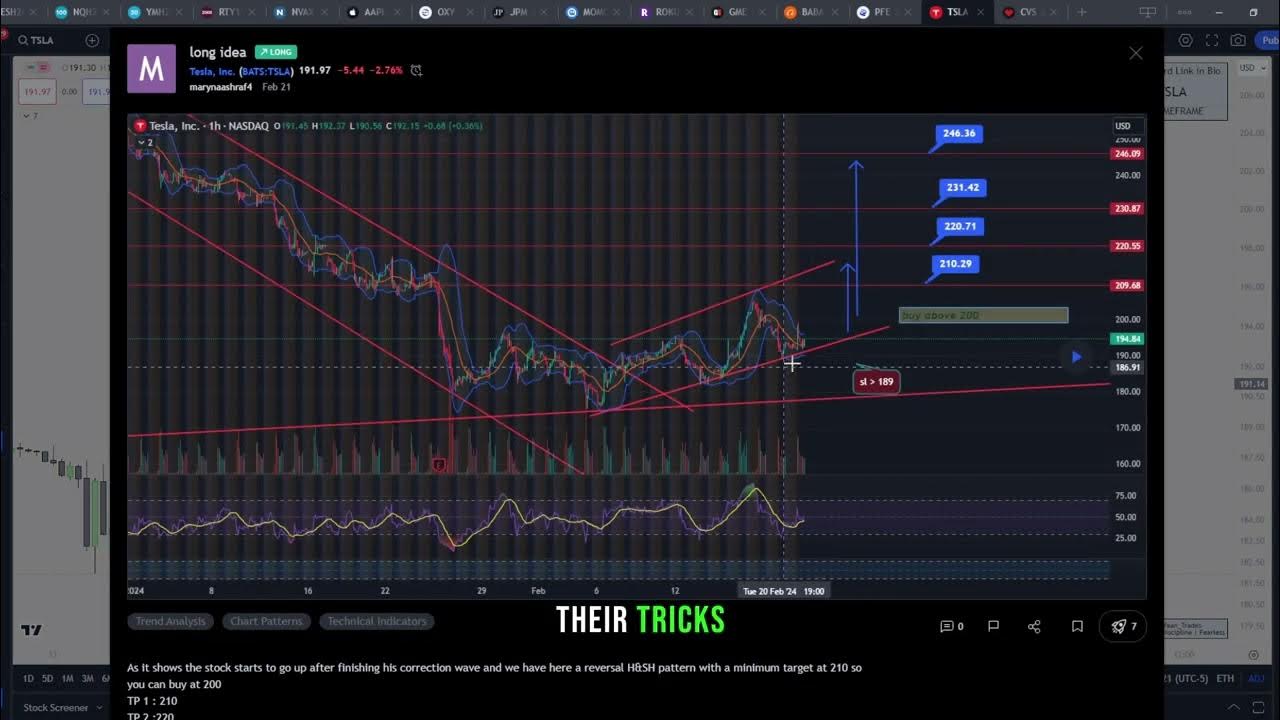
Task: Close the long idea popup
Action: coord(1136,53)
